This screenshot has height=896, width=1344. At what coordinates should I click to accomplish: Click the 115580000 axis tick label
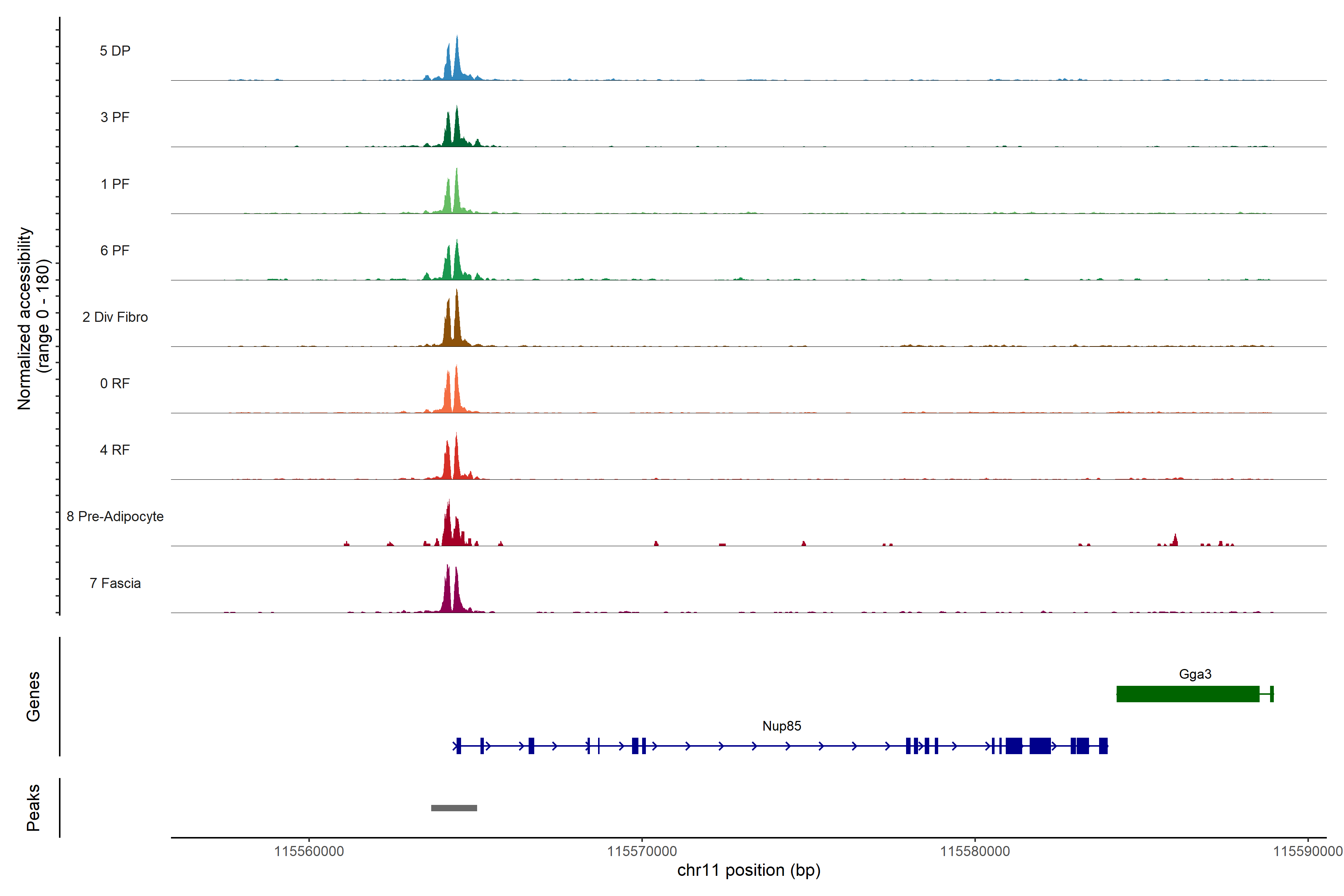click(x=975, y=851)
